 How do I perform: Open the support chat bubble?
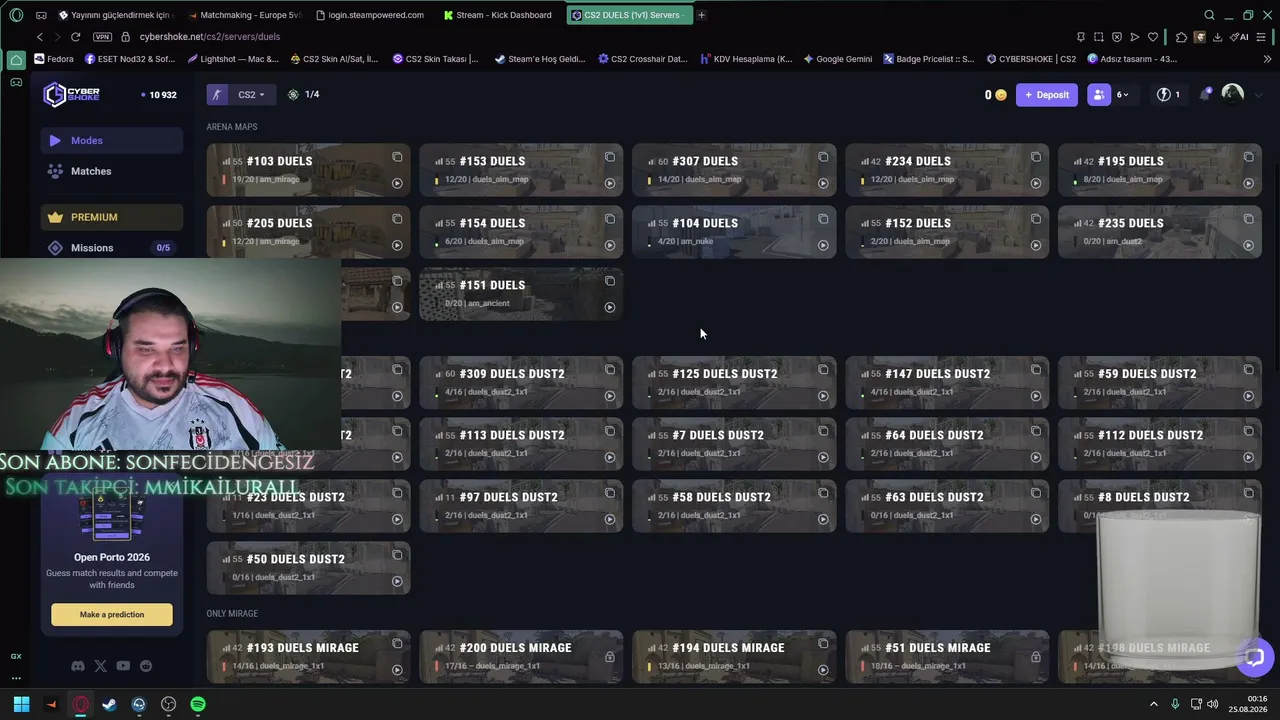1255,657
